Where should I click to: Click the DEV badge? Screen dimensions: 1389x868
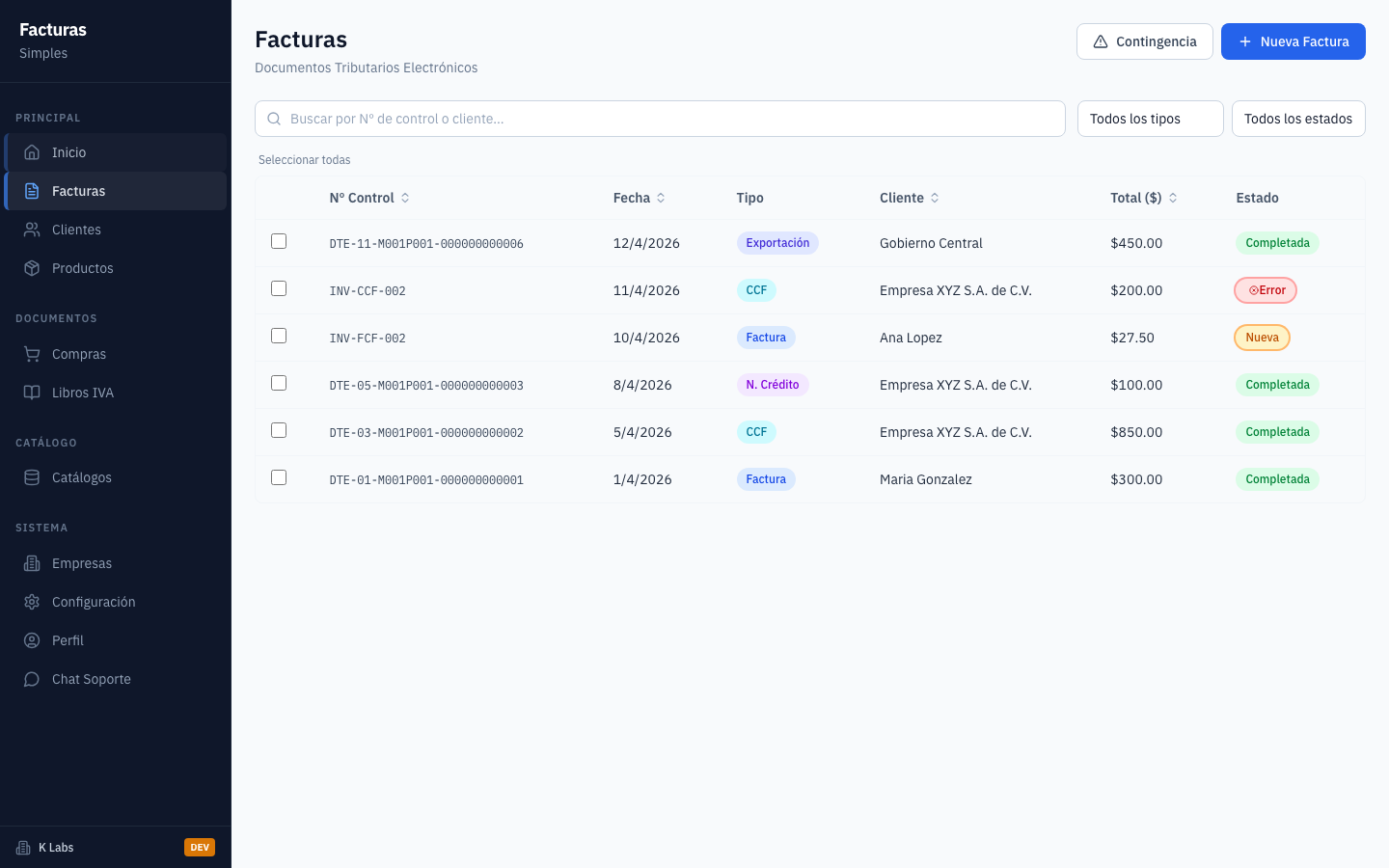pos(200,848)
